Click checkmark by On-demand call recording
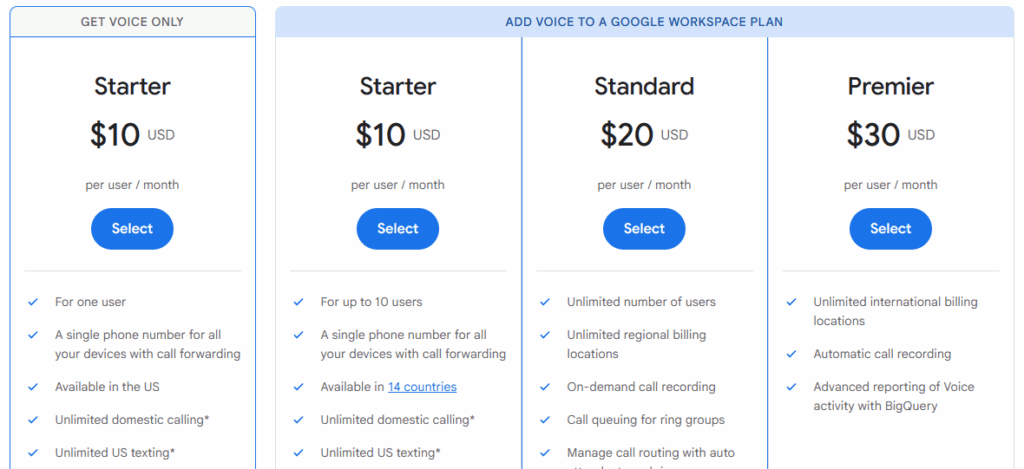The height and width of the screenshot is (469, 1024). click(x=545, y=387)
